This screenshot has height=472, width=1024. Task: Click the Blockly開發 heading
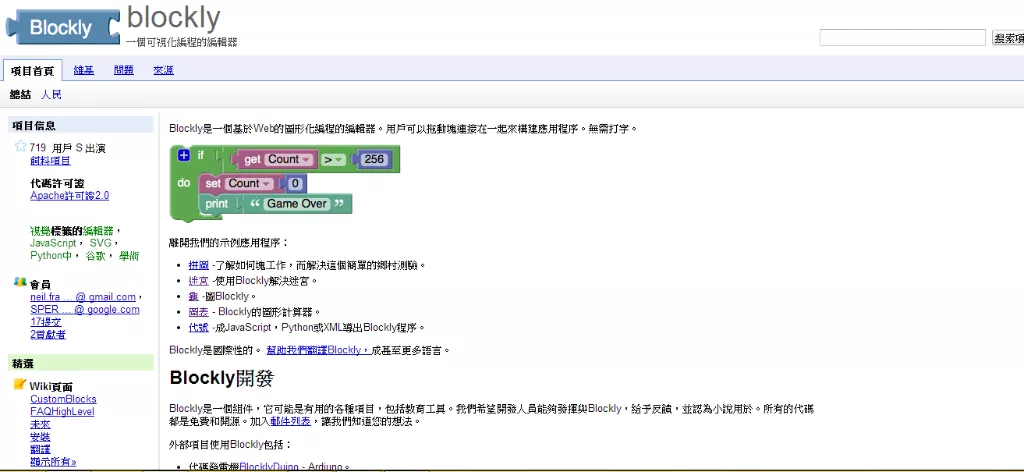click(x=221, y=379)
